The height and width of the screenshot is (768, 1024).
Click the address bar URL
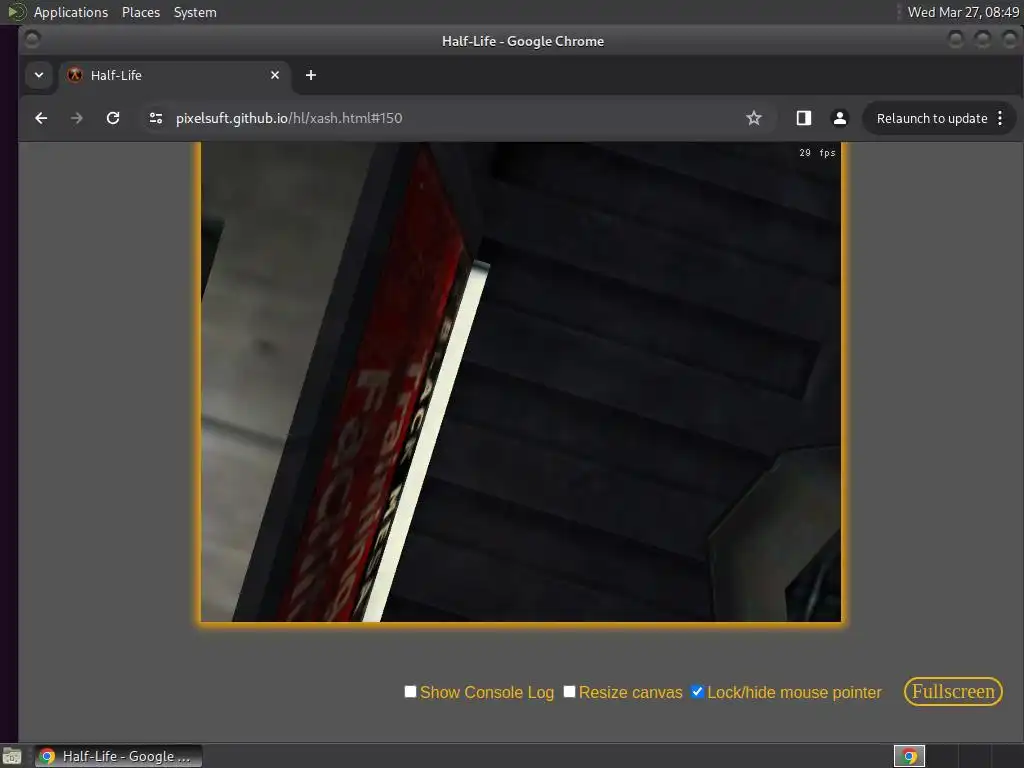[289, 118]
